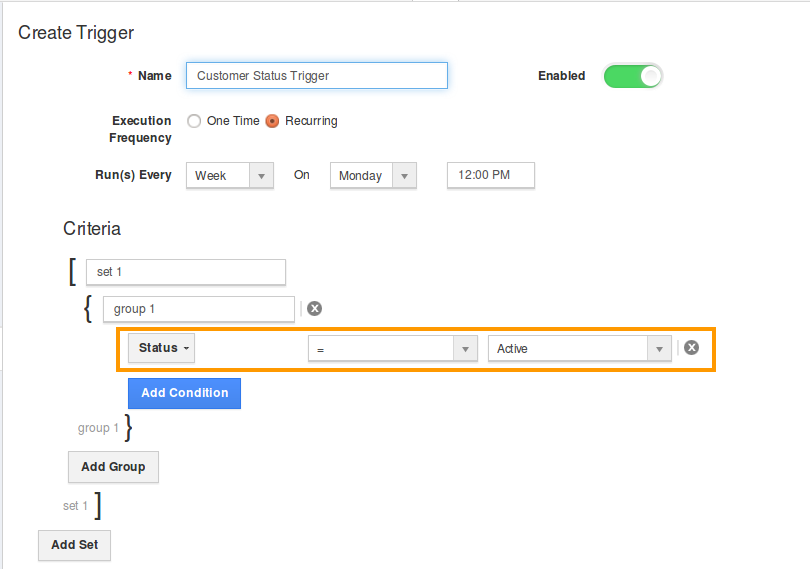This screenshot has width=810, height=569.
Task: Edit the set 1 name field
Action: point(186,272)
